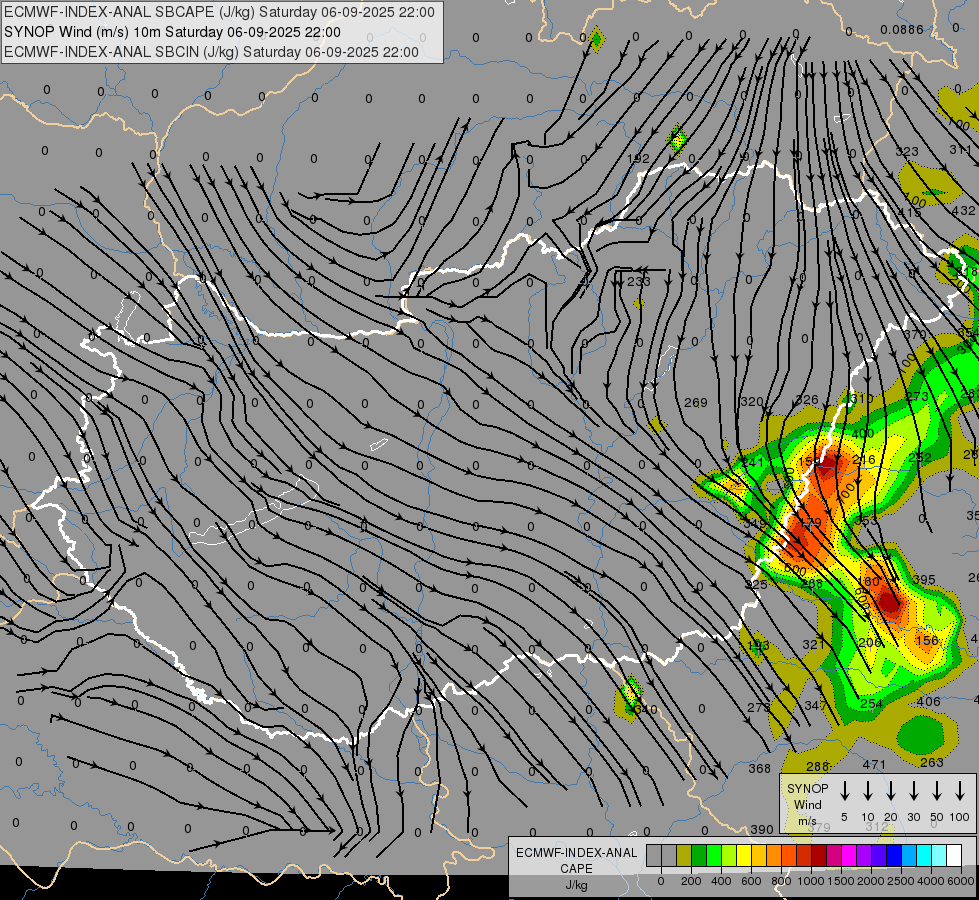Select the olive swatch in the CAPE legend

tap(684, 856)
